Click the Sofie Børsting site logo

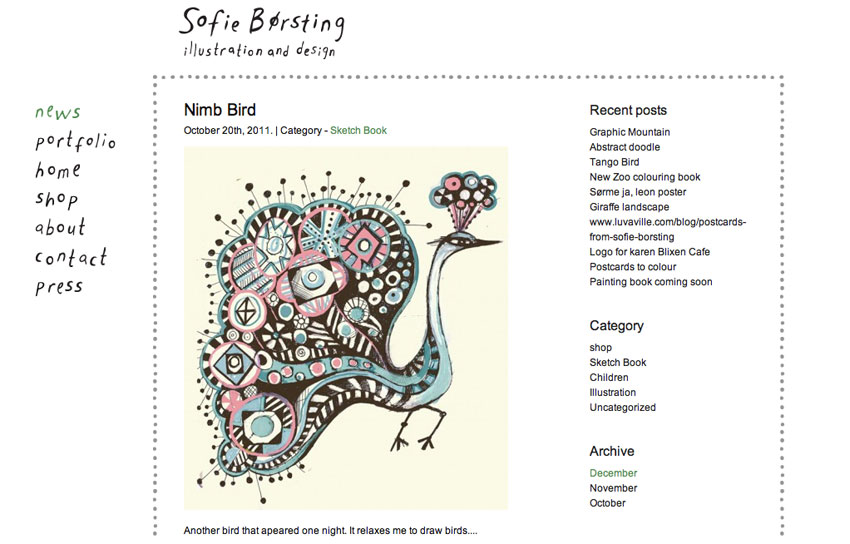[x=262, y=31]
